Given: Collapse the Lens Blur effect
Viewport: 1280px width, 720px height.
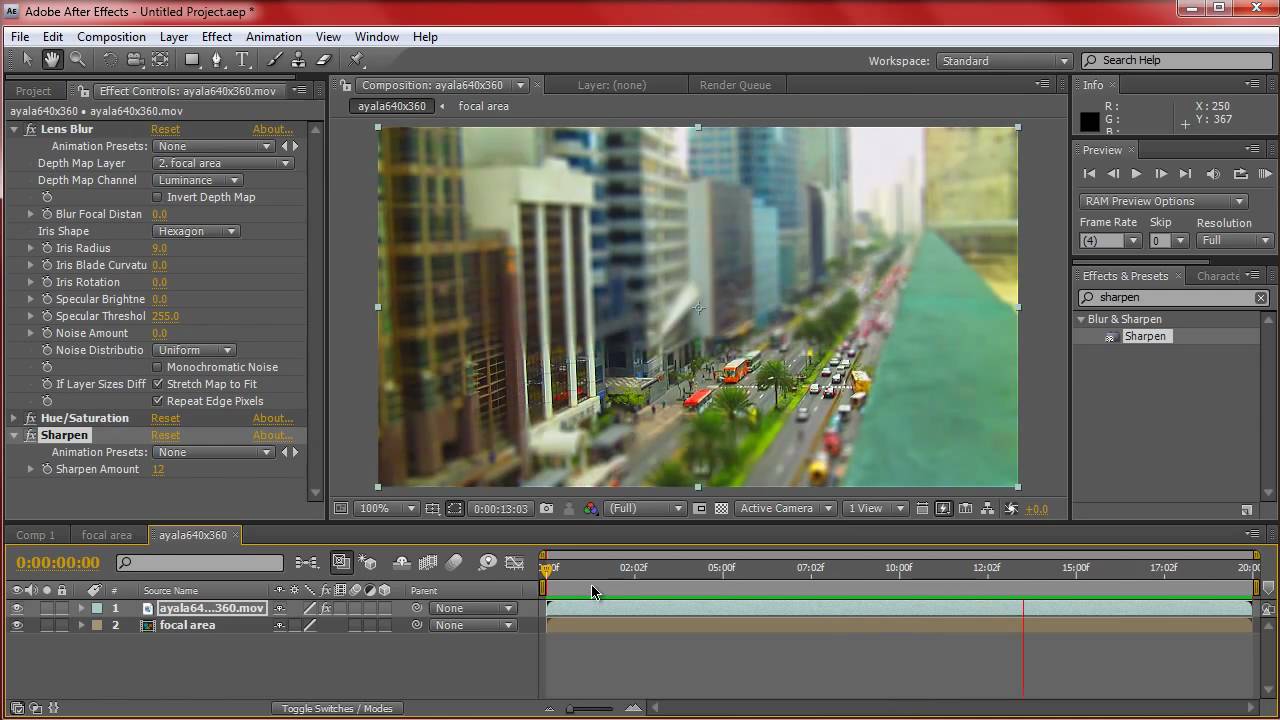Looking at the screenshot, I should [x=14, y=129].
